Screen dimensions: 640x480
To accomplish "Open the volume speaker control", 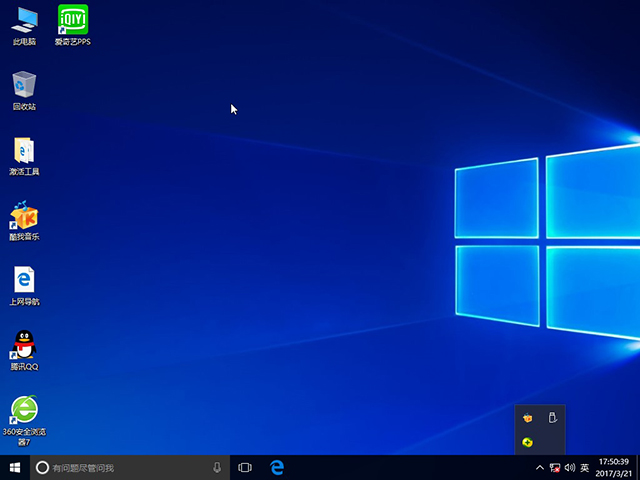I will (569, 467).
